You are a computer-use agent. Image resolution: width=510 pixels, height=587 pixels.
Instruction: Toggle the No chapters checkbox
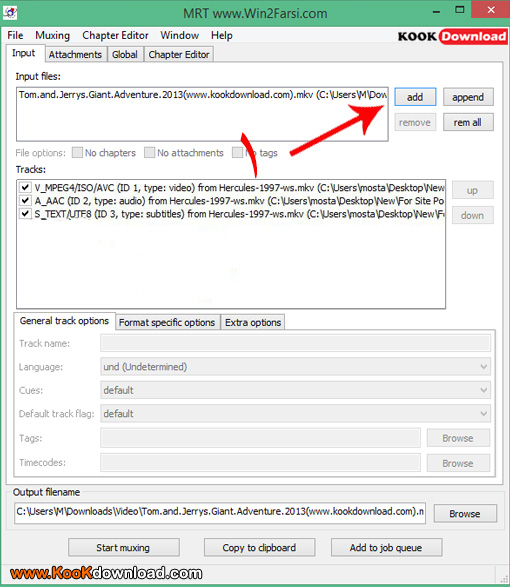point(77,153)
